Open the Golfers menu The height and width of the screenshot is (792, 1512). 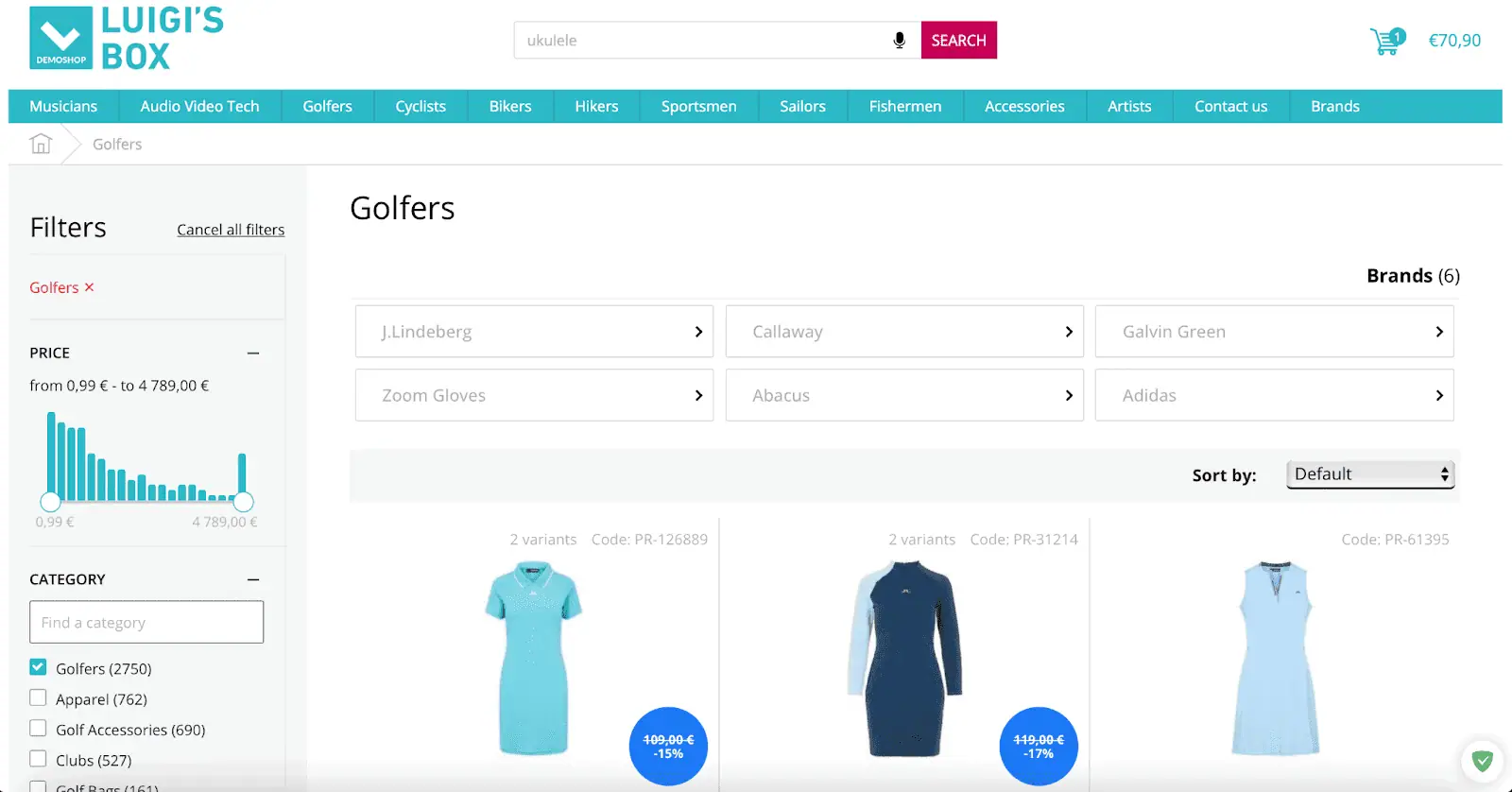click(x=327, y=106)
